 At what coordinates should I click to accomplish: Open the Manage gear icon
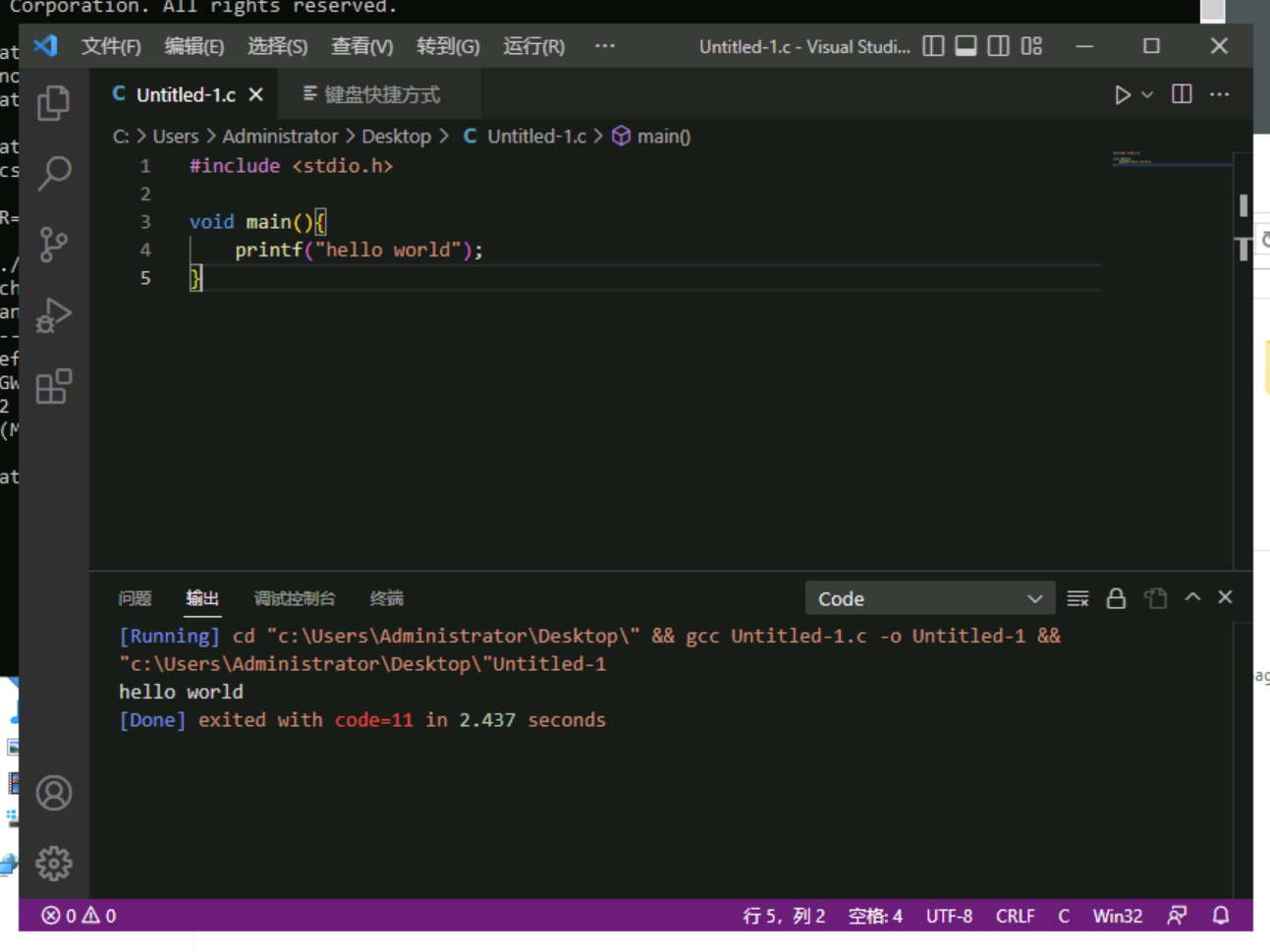[x=54, y=864]
